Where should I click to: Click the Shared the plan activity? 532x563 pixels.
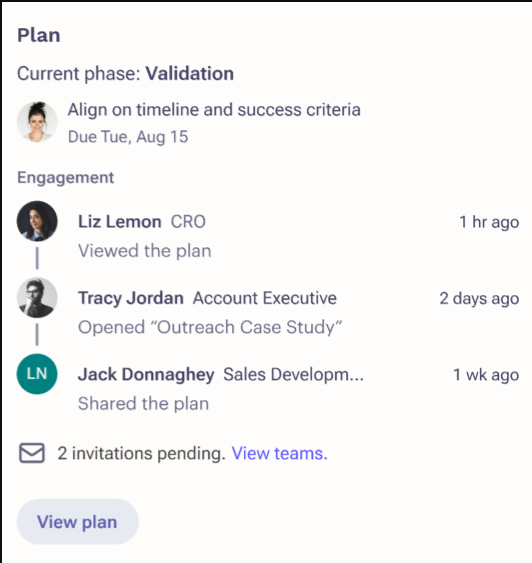[x=144, y=403]
